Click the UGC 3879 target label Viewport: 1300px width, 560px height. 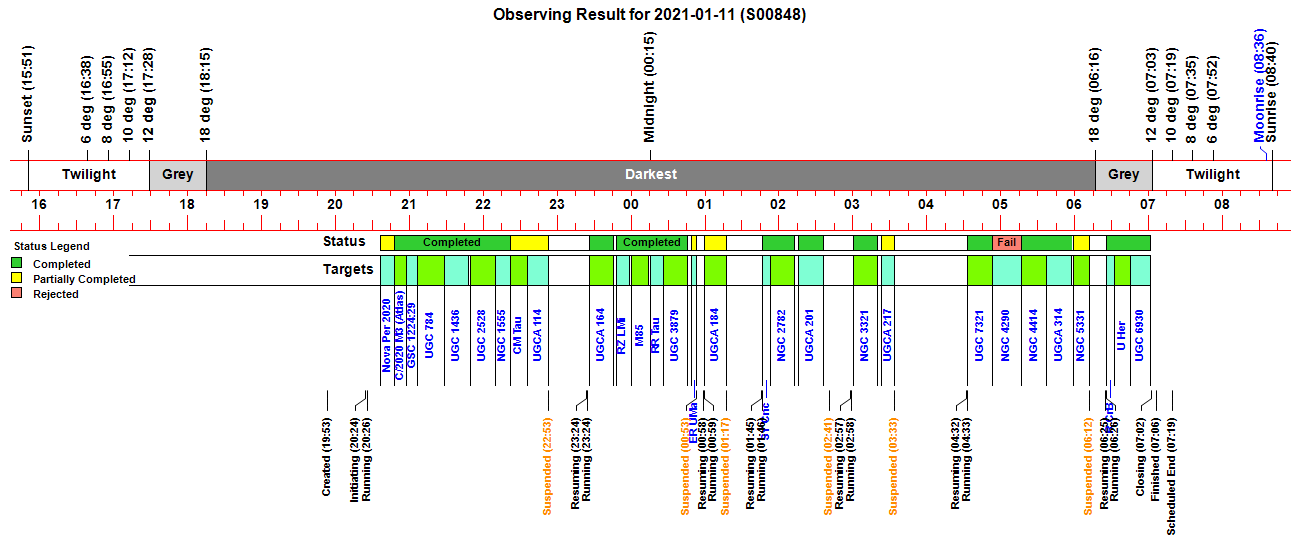click(x=675, y=334)
